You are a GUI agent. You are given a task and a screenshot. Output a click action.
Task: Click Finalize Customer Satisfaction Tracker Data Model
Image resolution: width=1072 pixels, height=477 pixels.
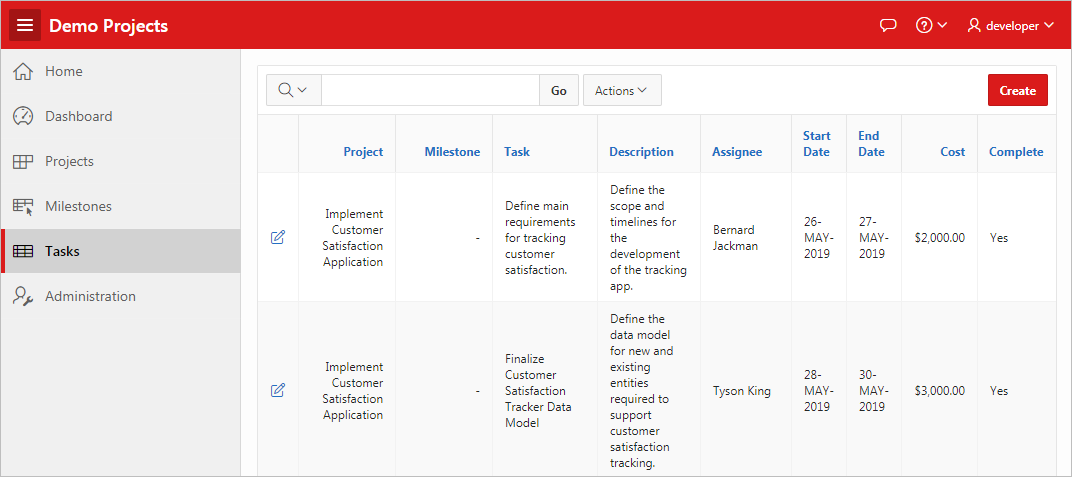[538, 391]
